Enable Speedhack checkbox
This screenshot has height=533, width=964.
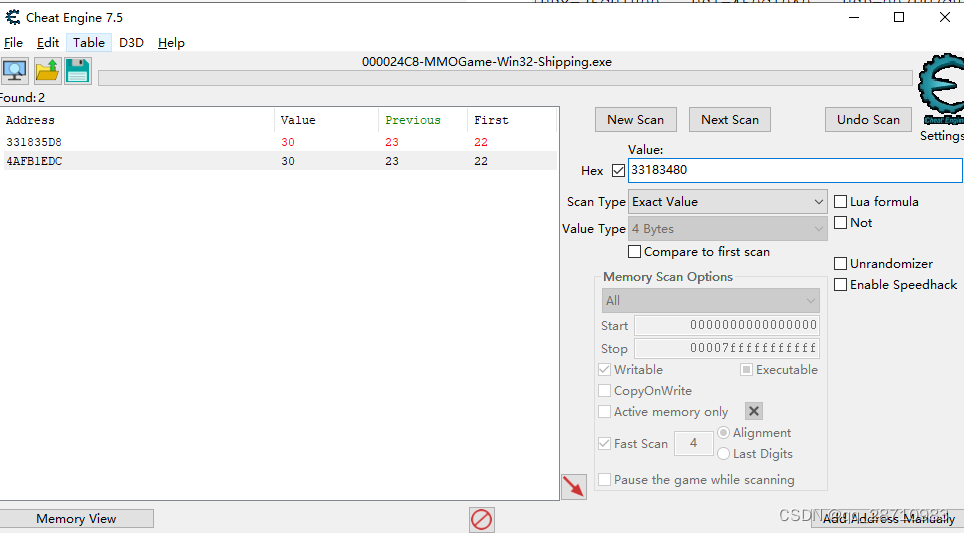840,285
